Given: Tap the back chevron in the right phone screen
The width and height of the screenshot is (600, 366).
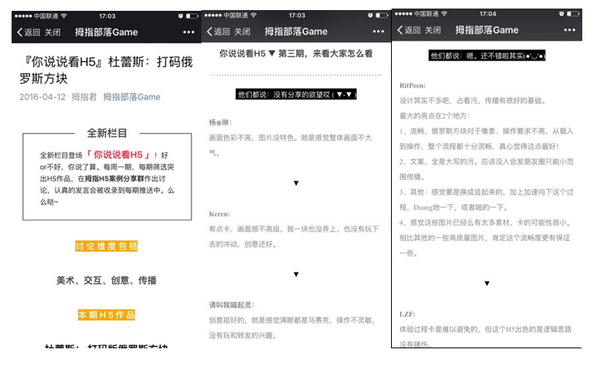Looking at the screenshot, I should click(400, 30).
